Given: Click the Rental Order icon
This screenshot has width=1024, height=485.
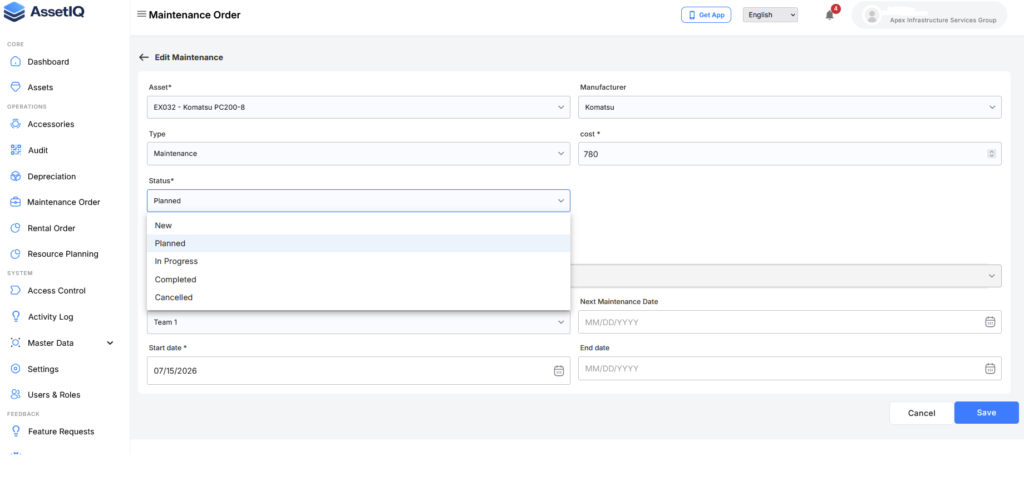Looking at the screenshot, I should 16,228.
